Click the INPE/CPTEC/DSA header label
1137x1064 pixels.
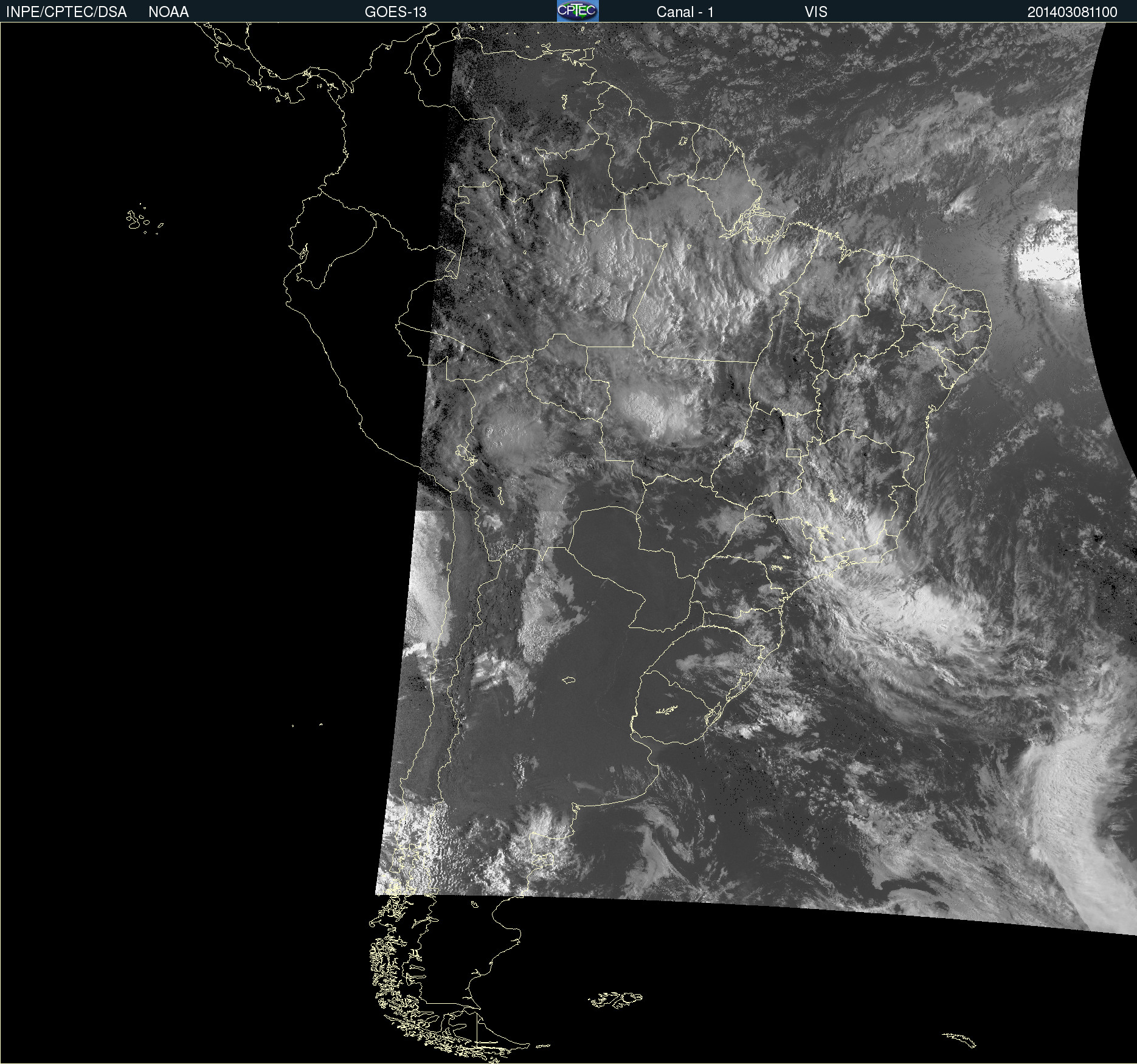tap(66, 12)
